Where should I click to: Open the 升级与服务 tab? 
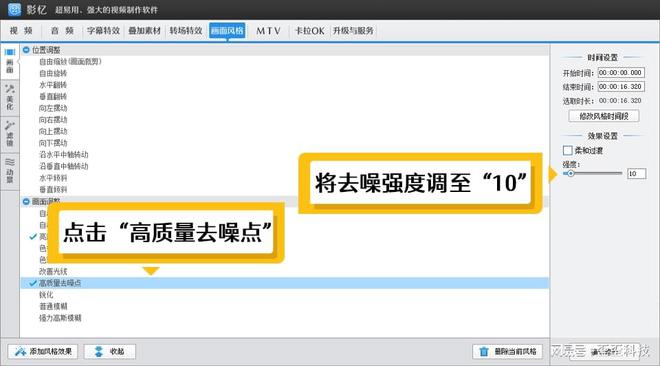click(x=353, y=31)
